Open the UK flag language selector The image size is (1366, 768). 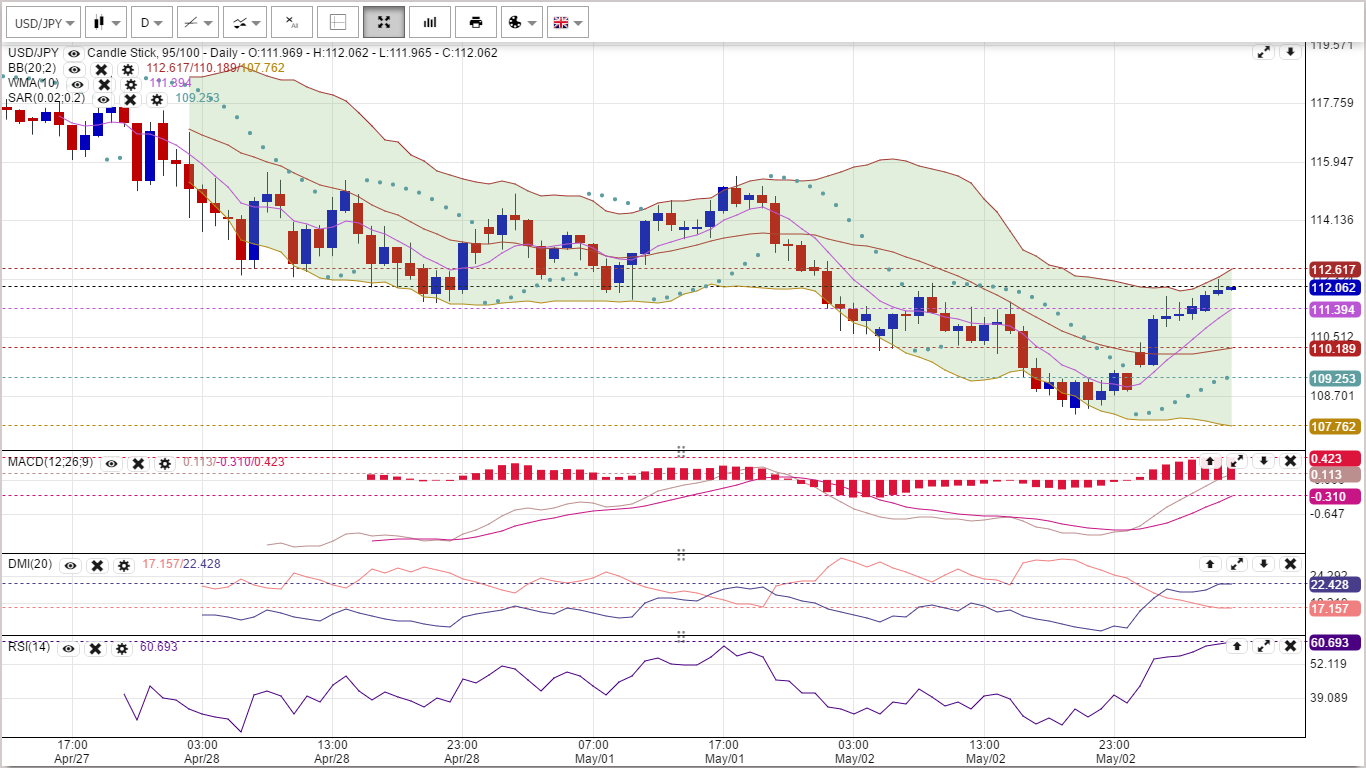coord(567,21)
